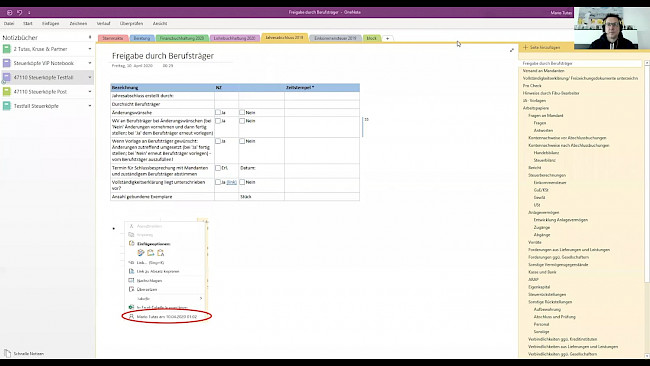The image size is (650, 366).
Task: Open the Verlauf ribbon tab
Action: [x=103, y=24]
